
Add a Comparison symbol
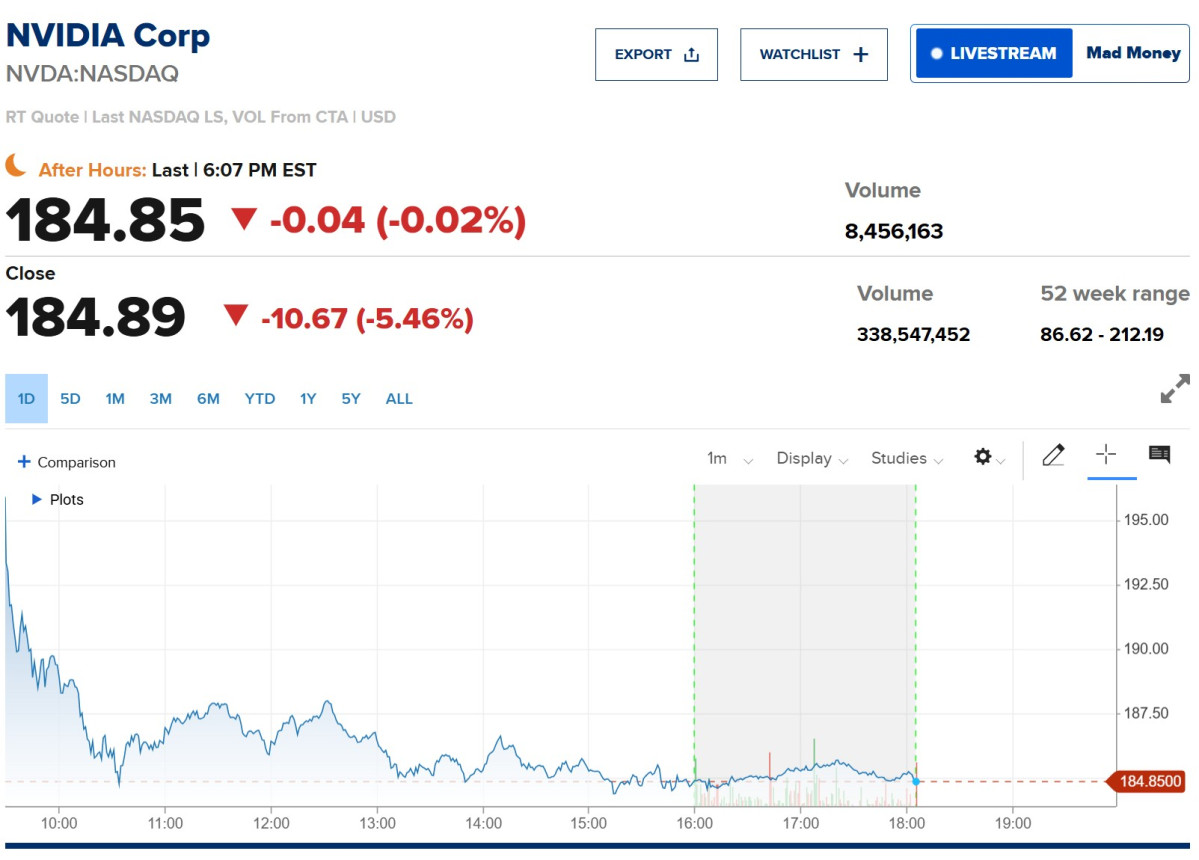click(67, 462)
